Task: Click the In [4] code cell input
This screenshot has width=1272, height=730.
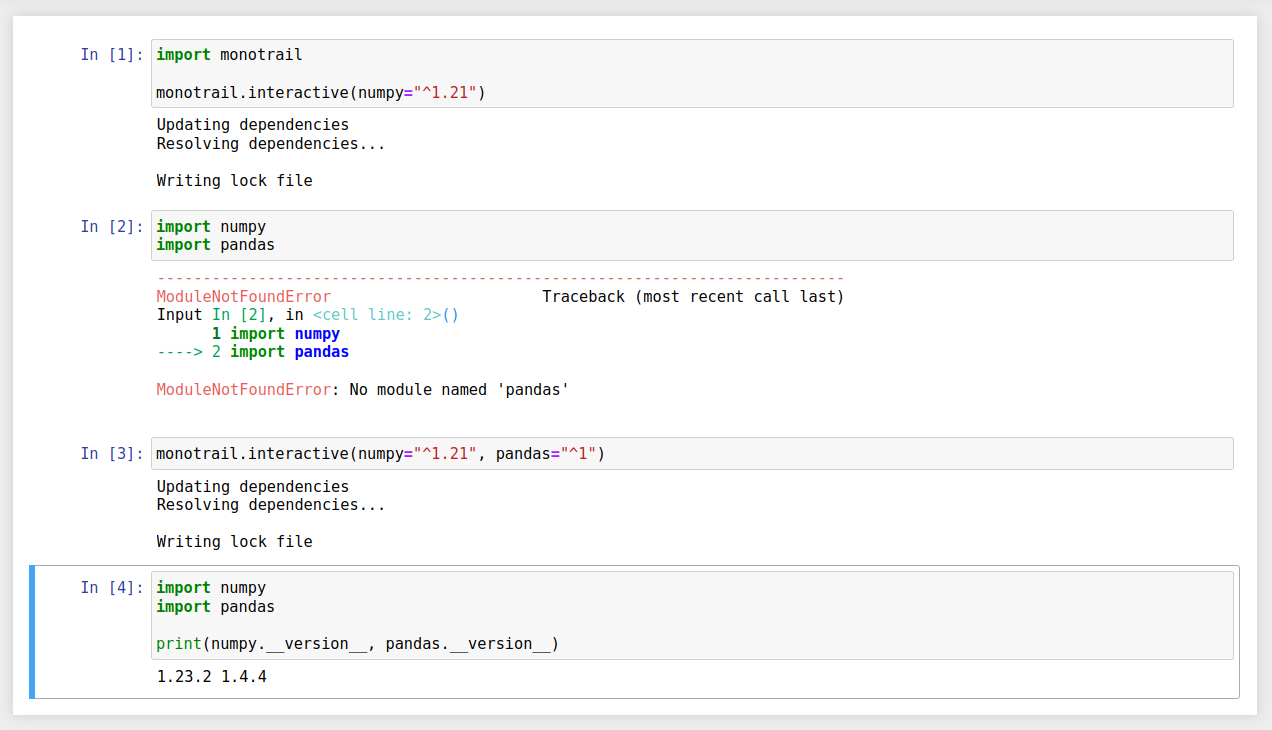Action: click(x=692, y=616)
